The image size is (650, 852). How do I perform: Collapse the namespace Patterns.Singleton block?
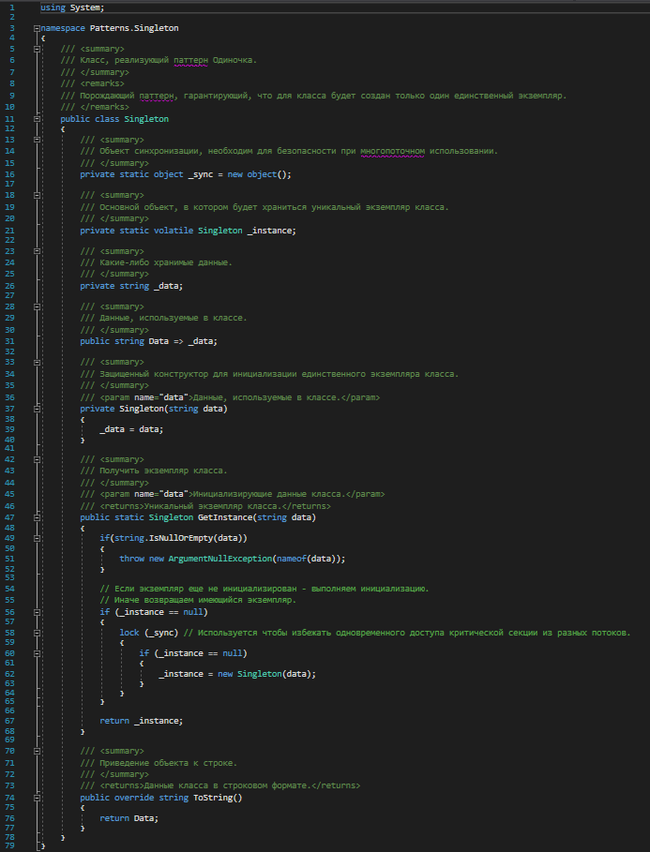coord(36,28)
